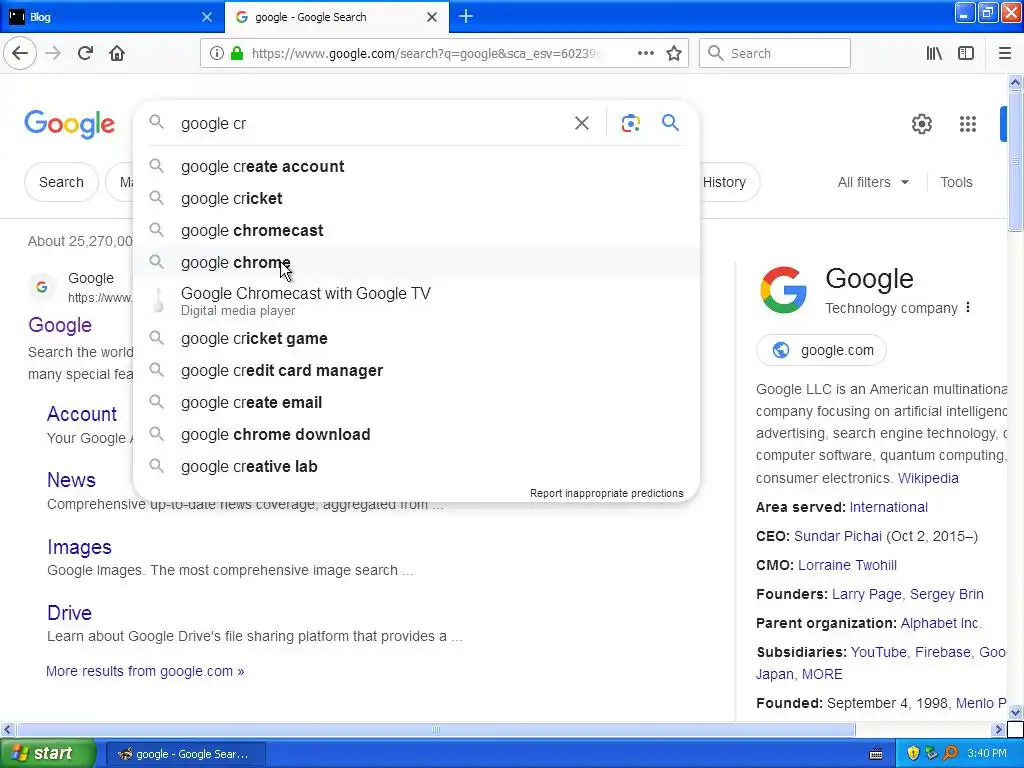Clear the Google search box text
The height and width of the screenshot is (768, 1024).
(581, 123)
